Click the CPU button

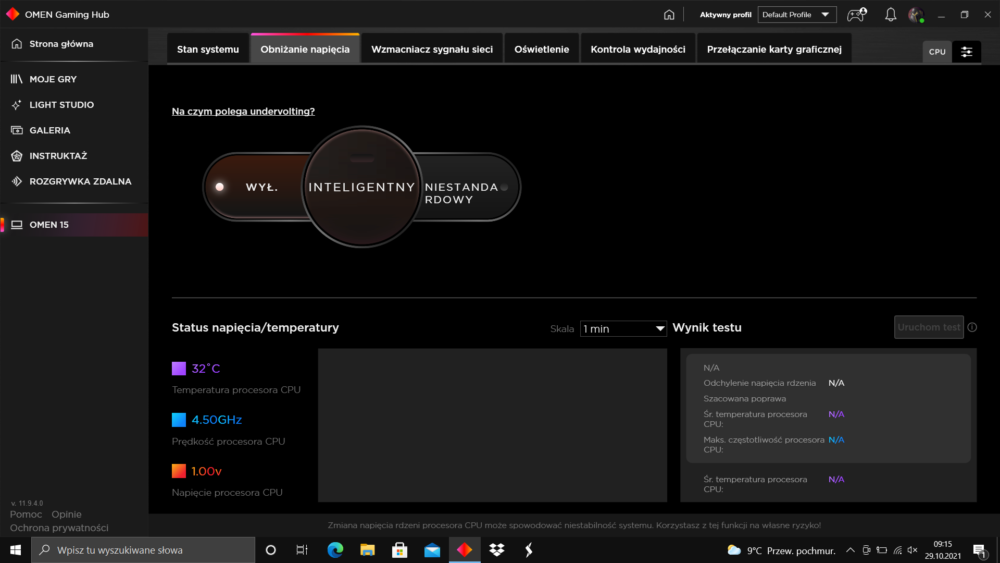pyautogui.click(x=937, y=52)
